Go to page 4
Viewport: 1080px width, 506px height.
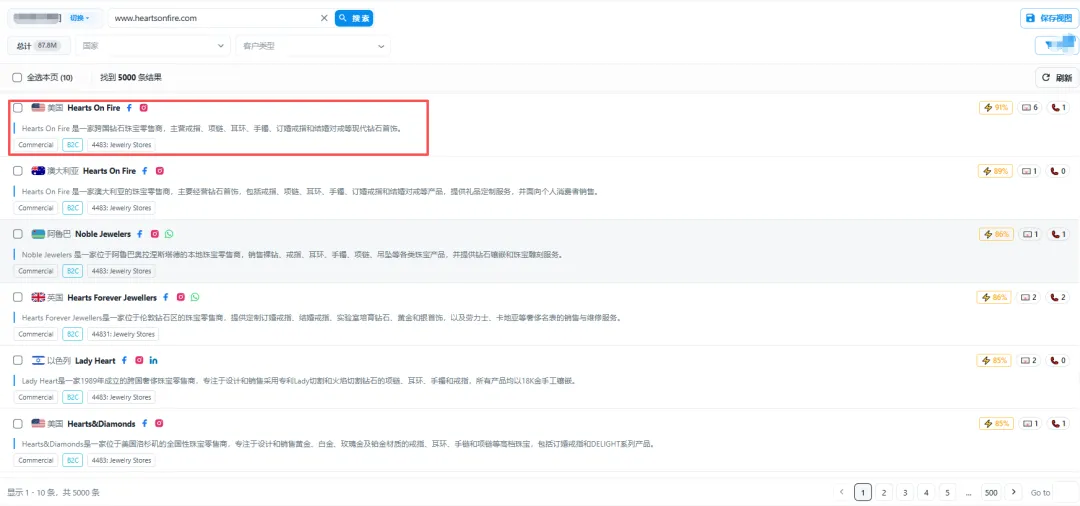926,492
